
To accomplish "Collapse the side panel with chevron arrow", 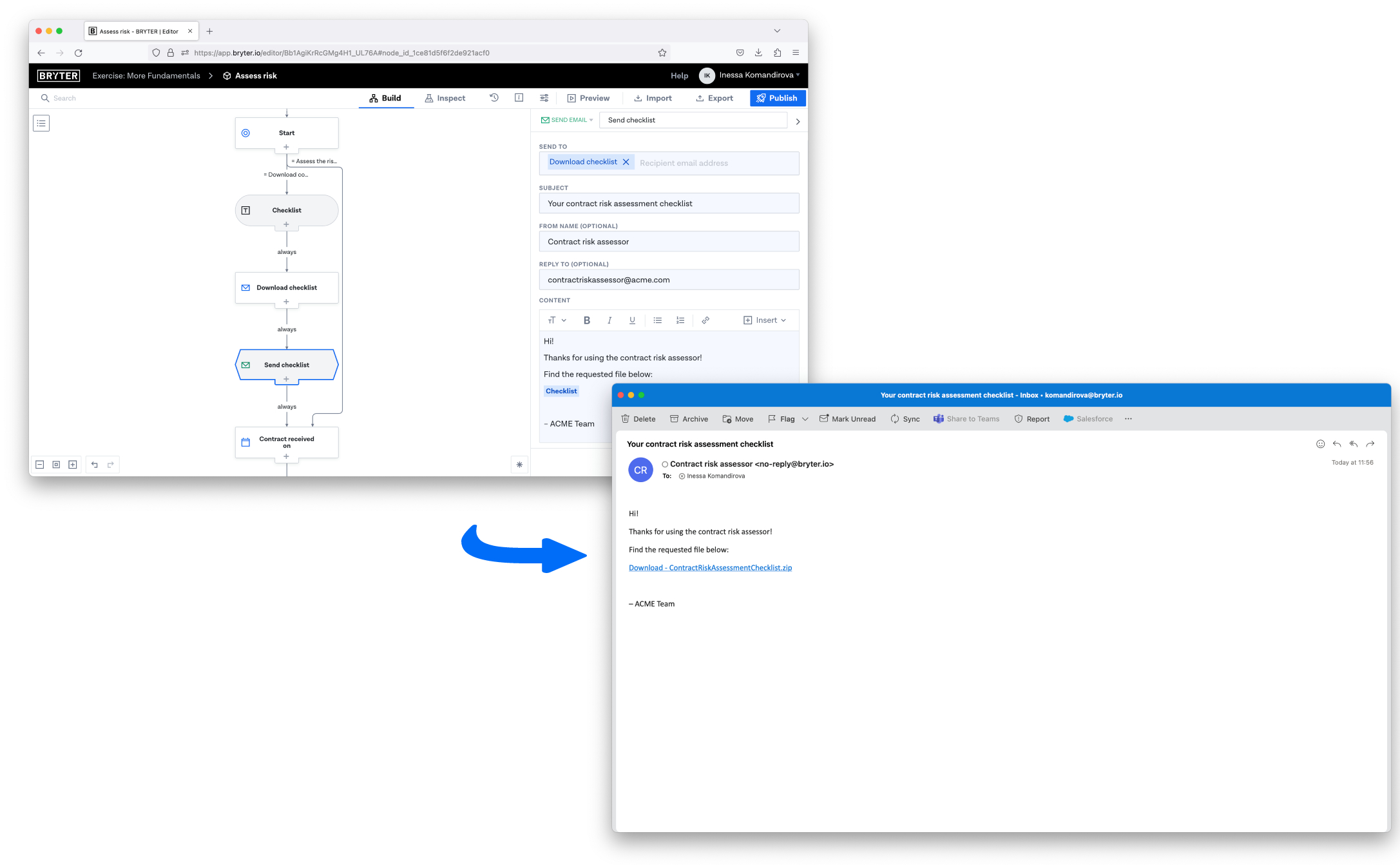I will pyautogui.click(x=798, y=121).
